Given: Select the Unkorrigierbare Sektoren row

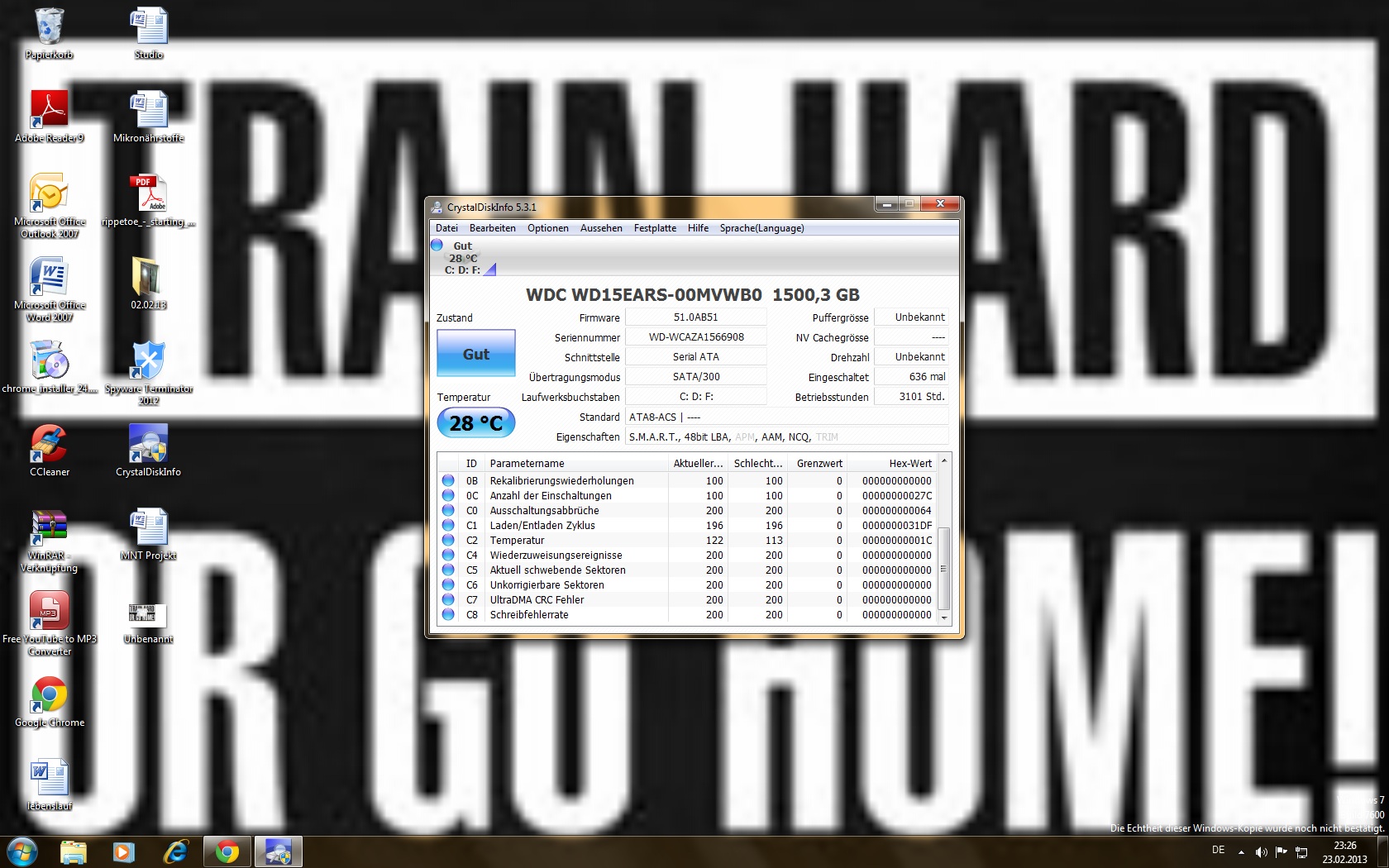Looking at the screenshot, I should 688,585.
